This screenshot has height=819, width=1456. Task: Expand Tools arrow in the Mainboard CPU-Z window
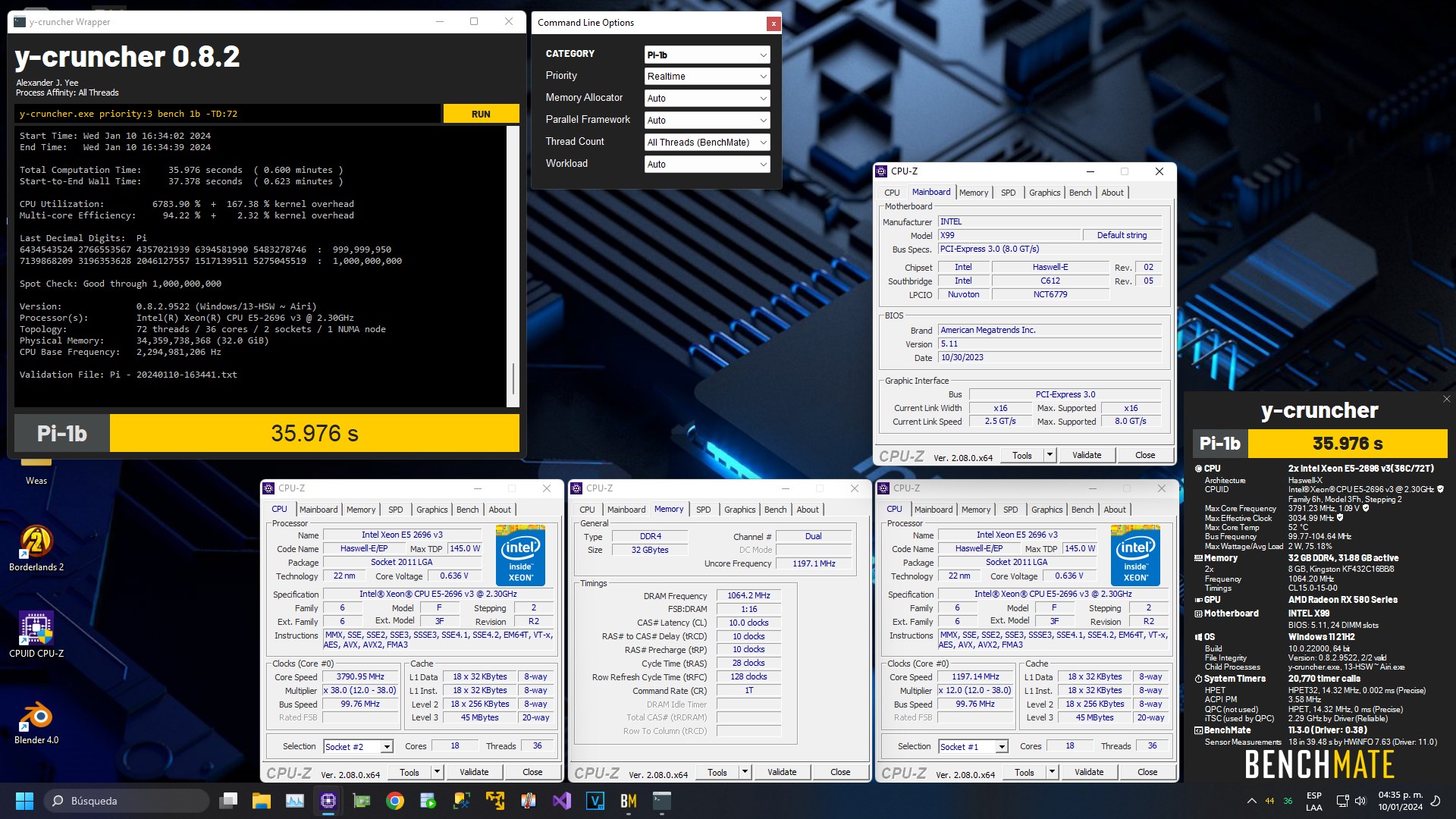(1050, 455)
